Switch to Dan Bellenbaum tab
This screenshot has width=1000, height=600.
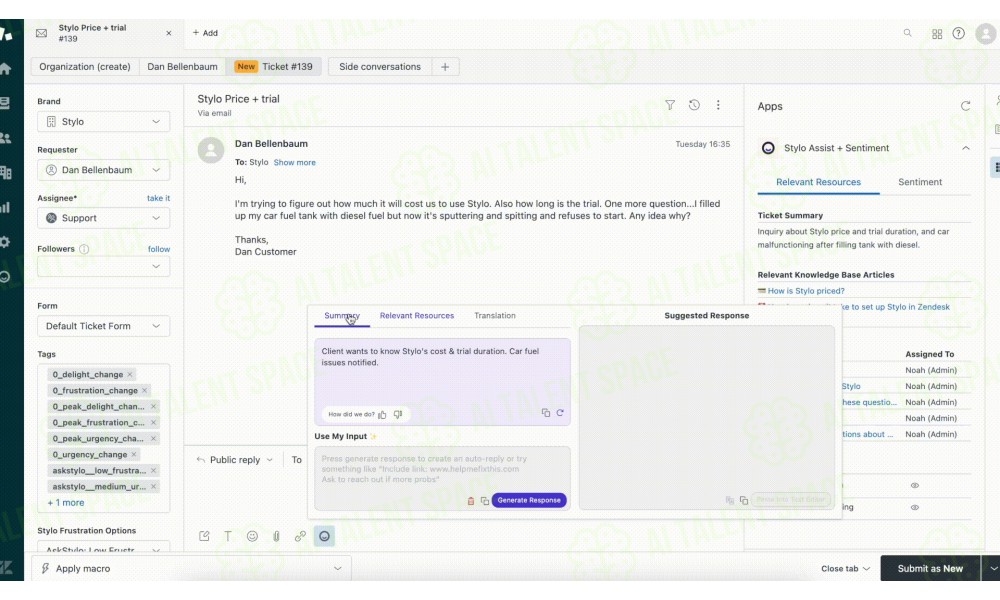[182, 67]
